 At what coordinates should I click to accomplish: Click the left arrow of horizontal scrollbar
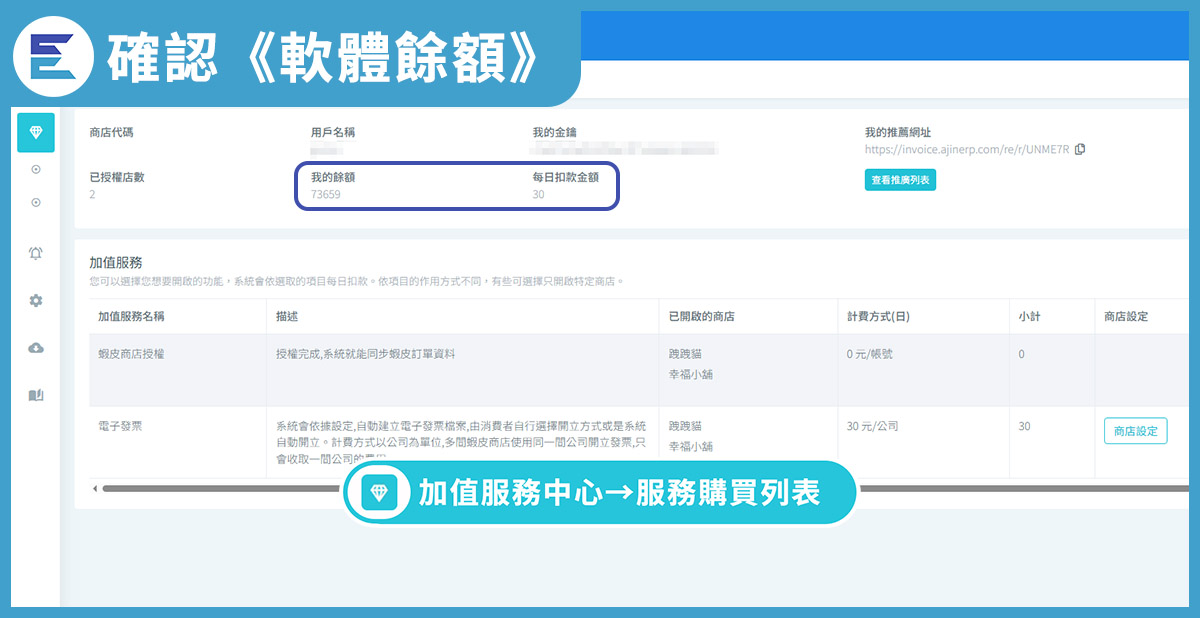[94, 488]
